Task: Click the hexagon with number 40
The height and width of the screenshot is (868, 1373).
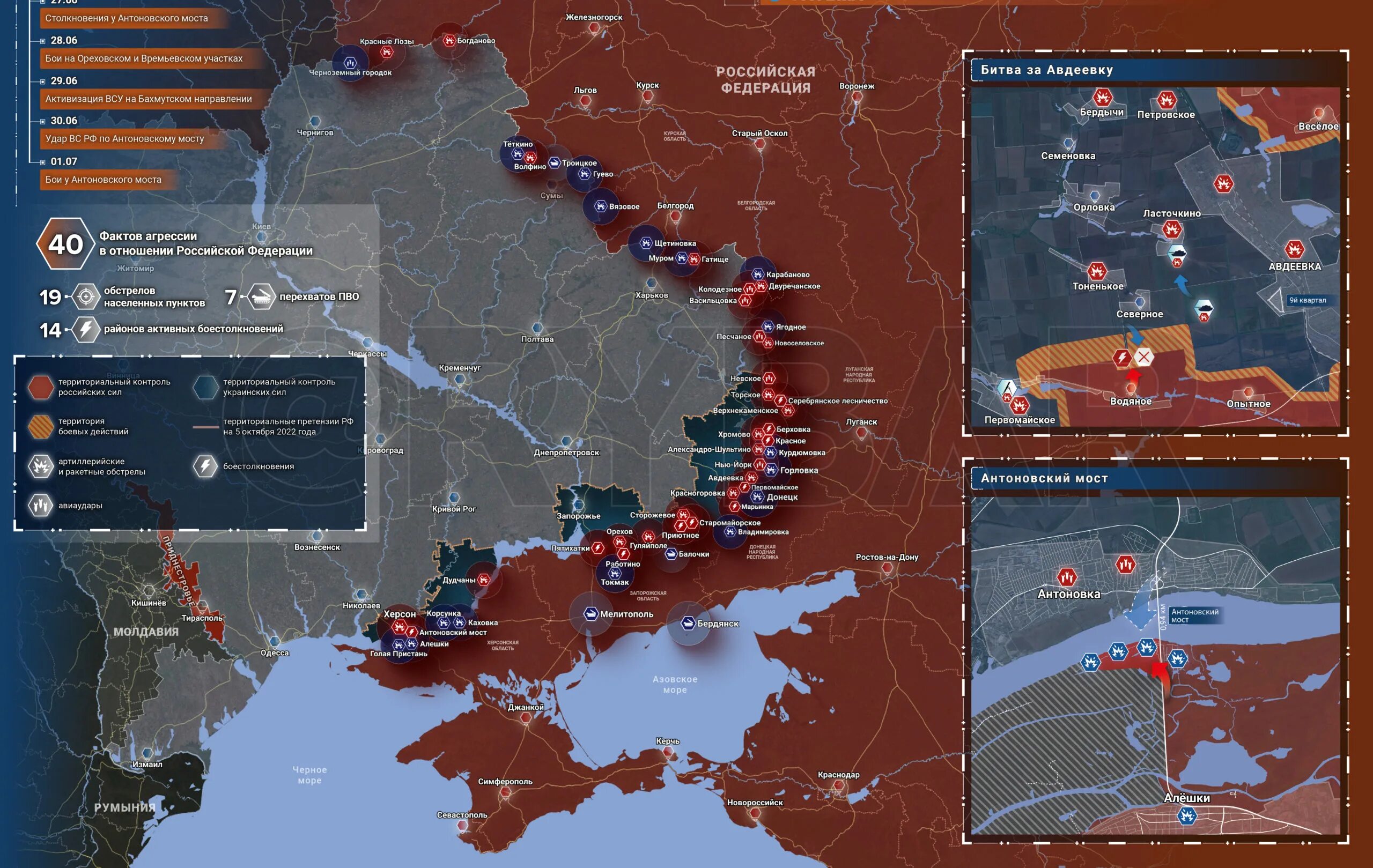Action: [65, 244]
